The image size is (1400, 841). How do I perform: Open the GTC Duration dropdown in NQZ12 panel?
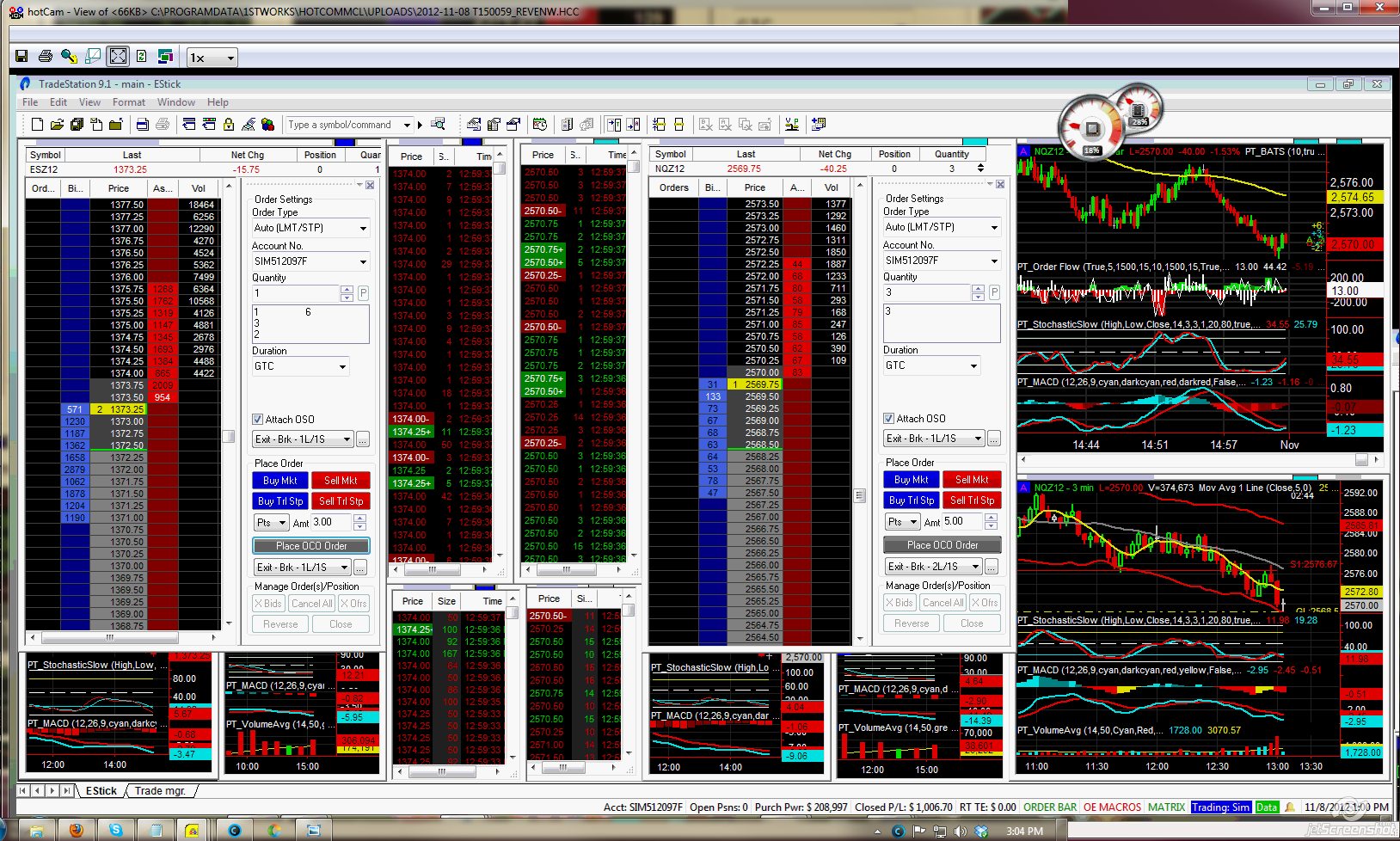click(932, 366)
